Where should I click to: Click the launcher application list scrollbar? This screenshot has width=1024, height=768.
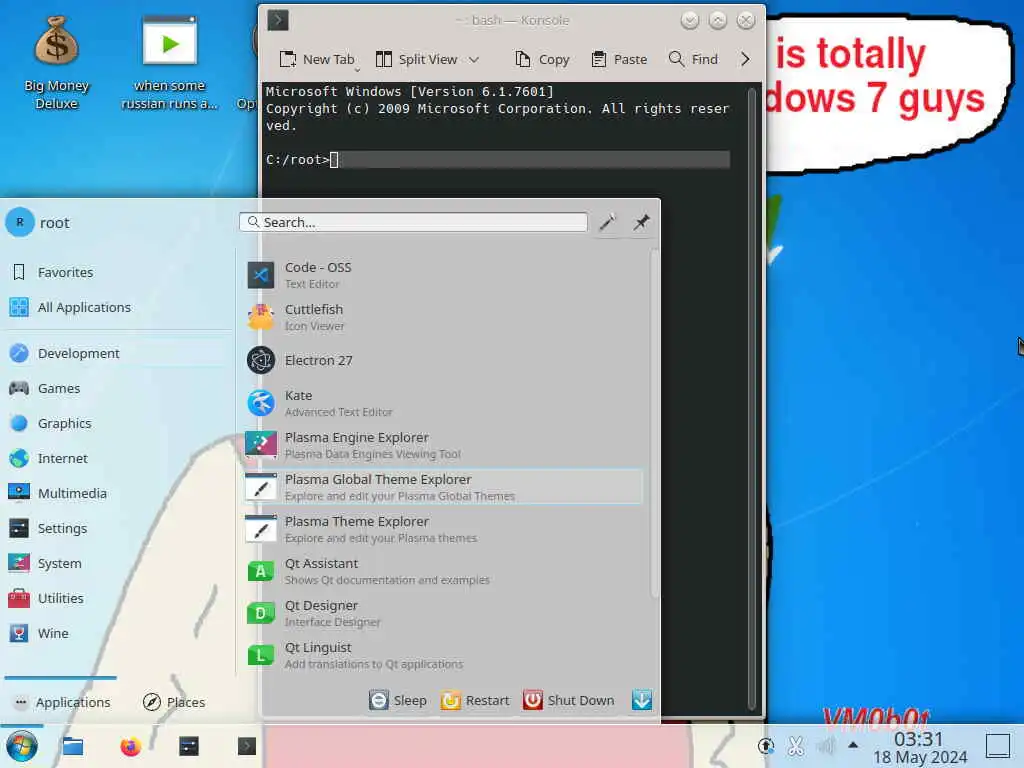click(654, 424)
